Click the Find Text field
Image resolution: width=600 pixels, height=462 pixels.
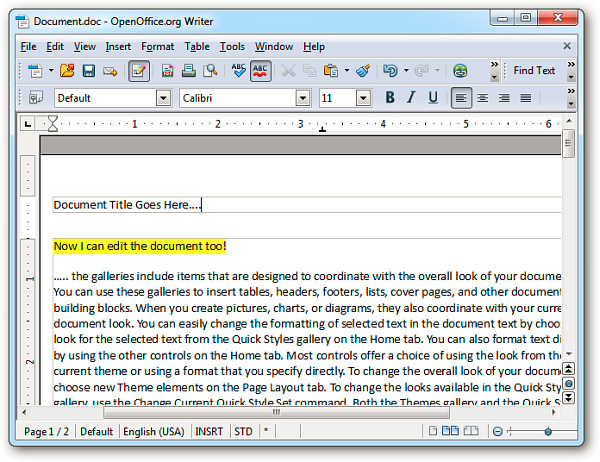point(534,71)
